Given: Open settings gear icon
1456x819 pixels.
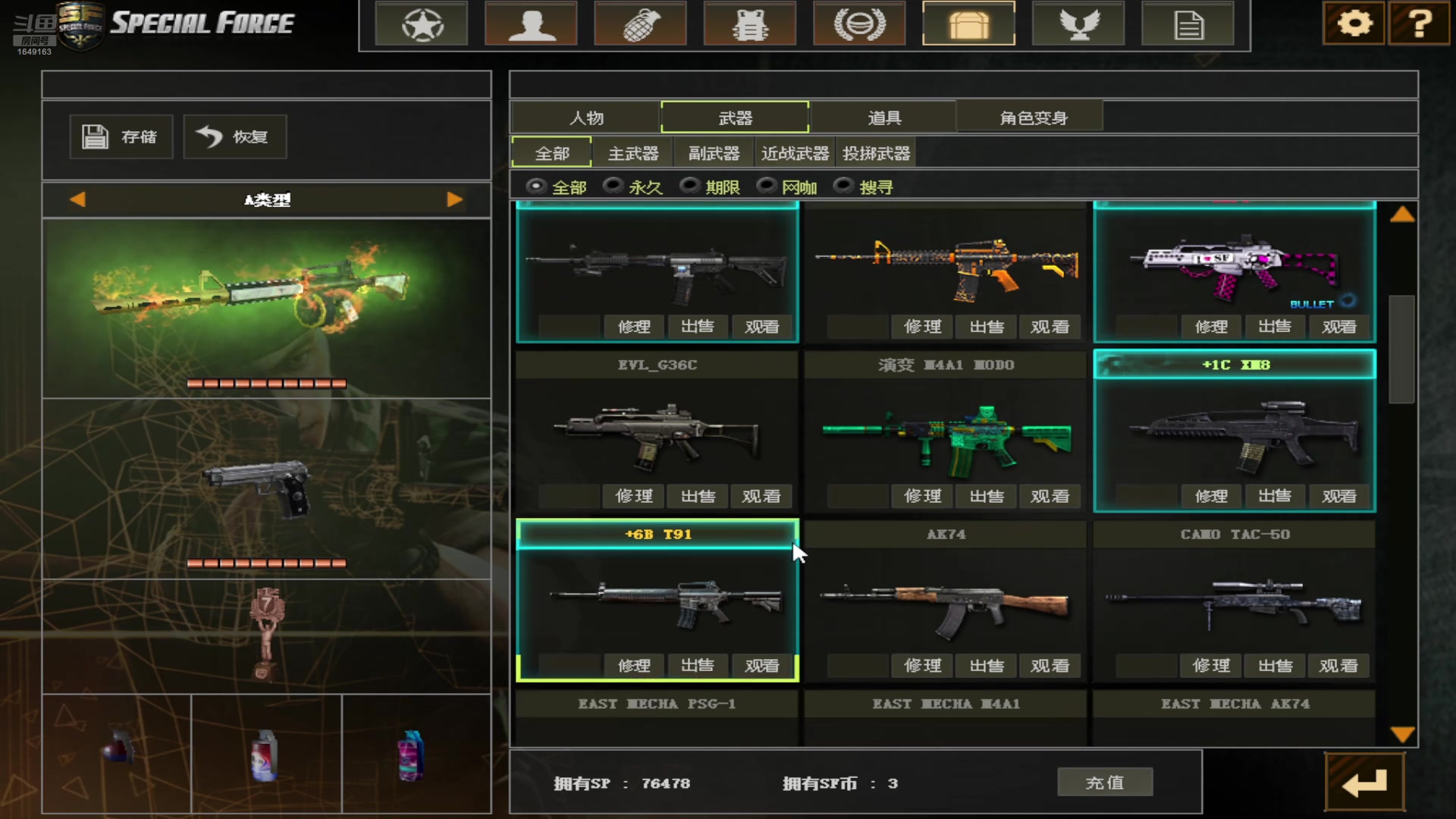Looking at the screenshot, I should (x=1354, y=24).
